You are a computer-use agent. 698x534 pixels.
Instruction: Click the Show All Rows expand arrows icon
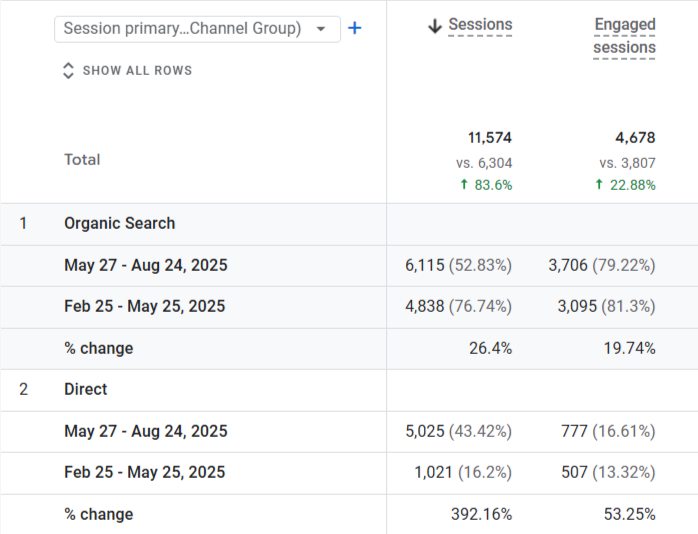68,71
